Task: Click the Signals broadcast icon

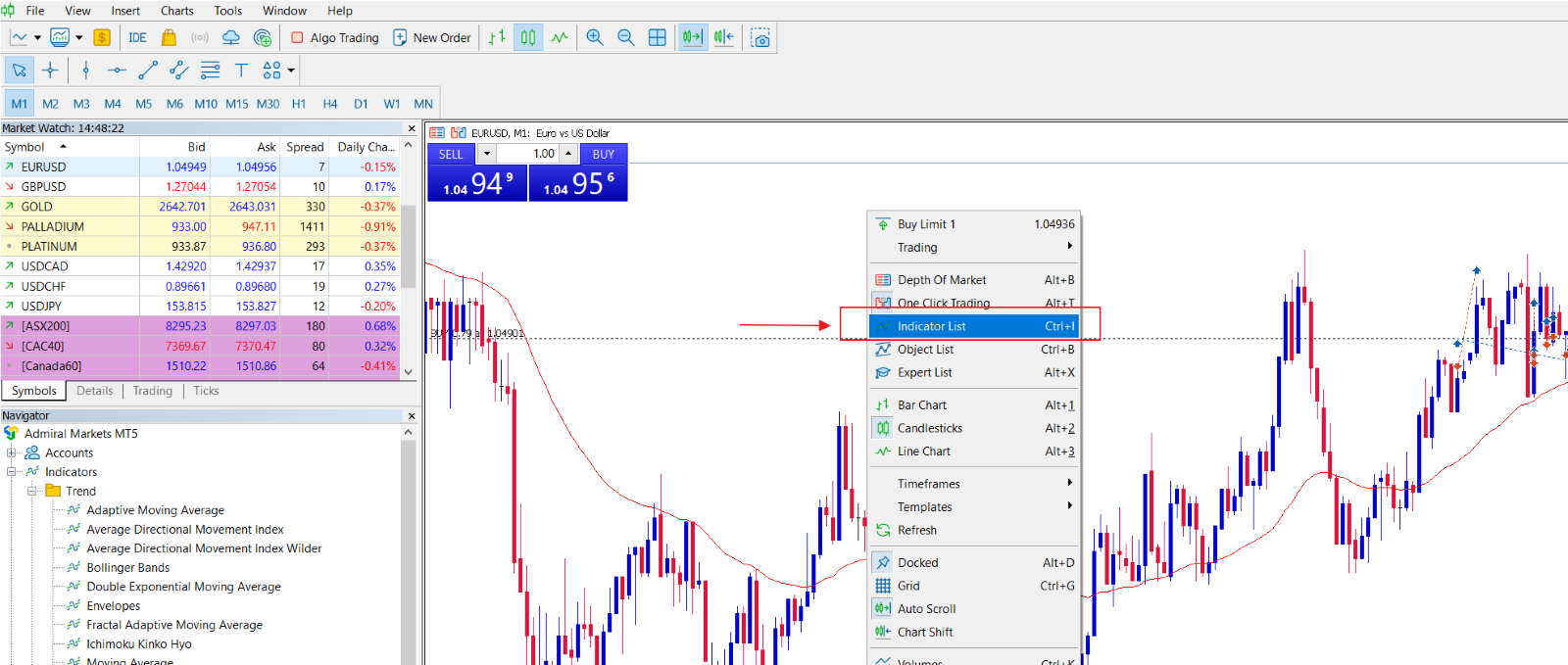Action: point(200,37)
